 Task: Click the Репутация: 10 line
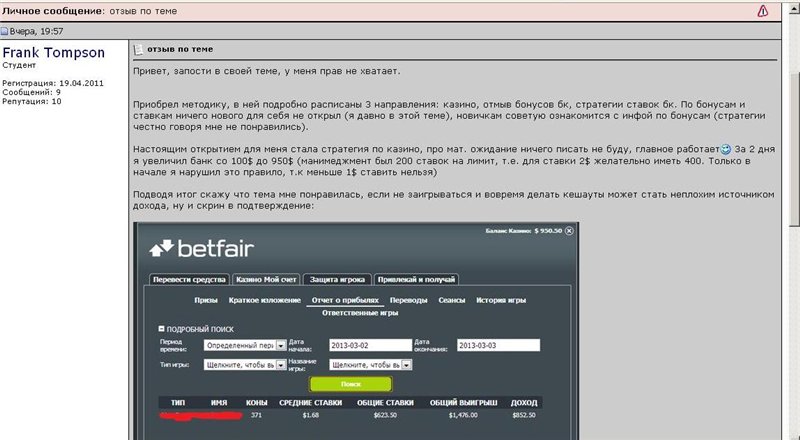tap(32, 102)
